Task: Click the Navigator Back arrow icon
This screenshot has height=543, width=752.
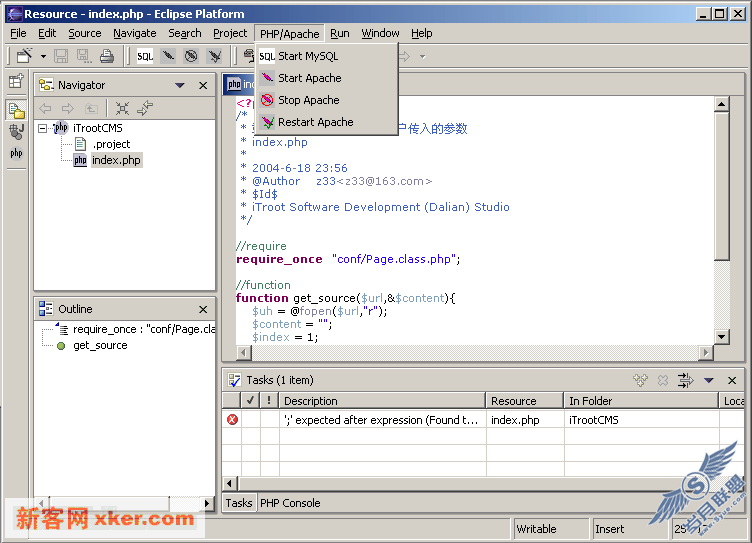Action: 45,108
